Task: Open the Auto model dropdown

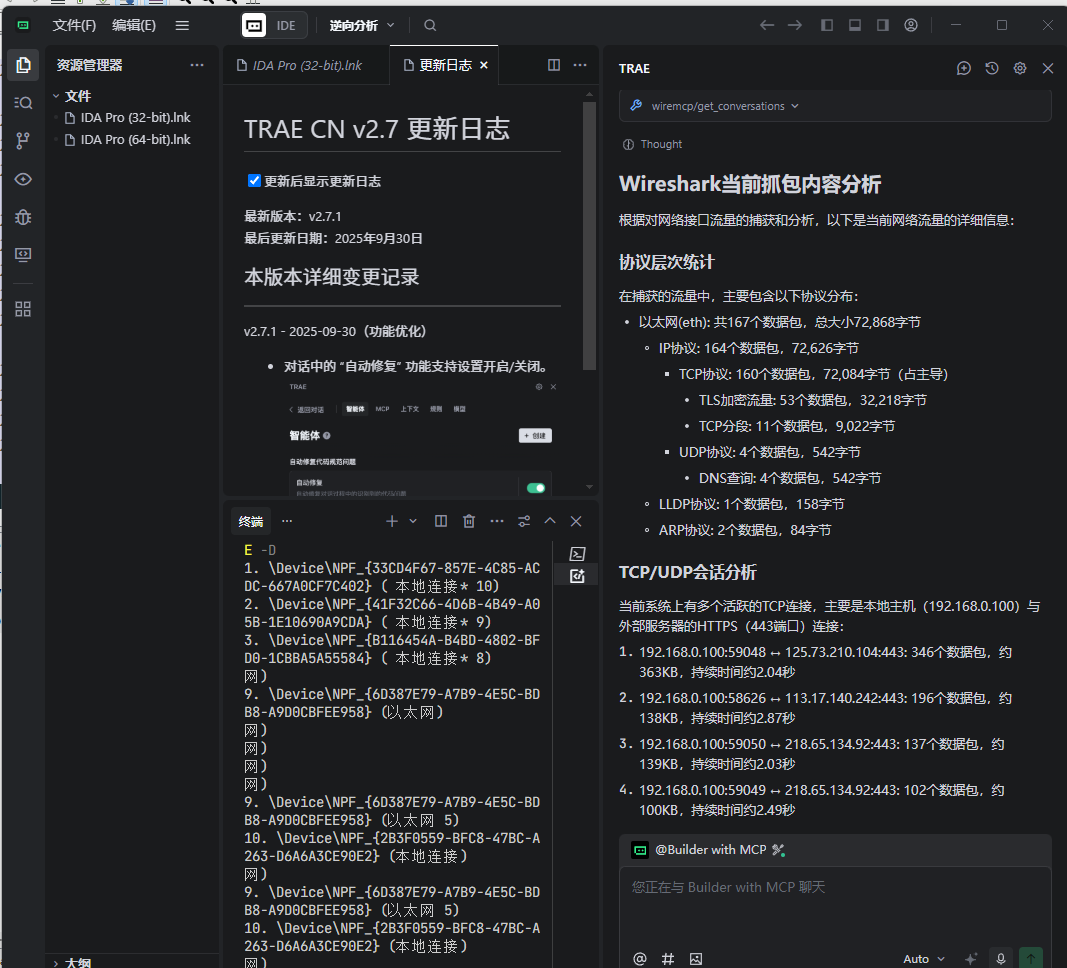Action: point(923,958)
